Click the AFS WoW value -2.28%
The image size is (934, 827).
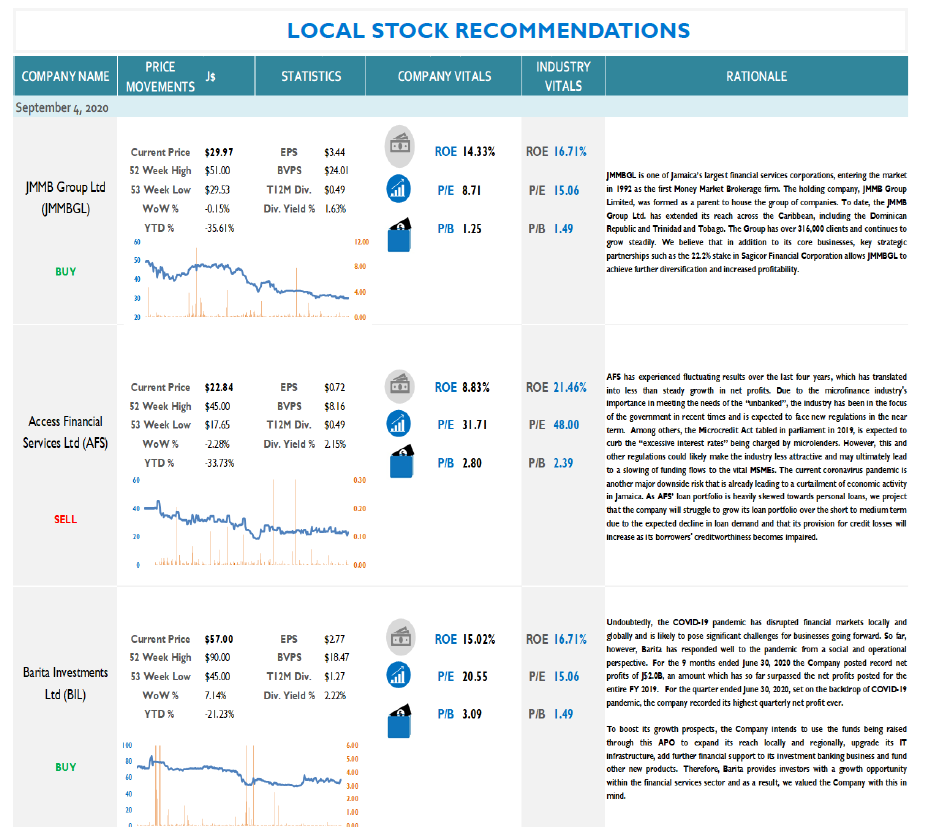click(217, 444)
